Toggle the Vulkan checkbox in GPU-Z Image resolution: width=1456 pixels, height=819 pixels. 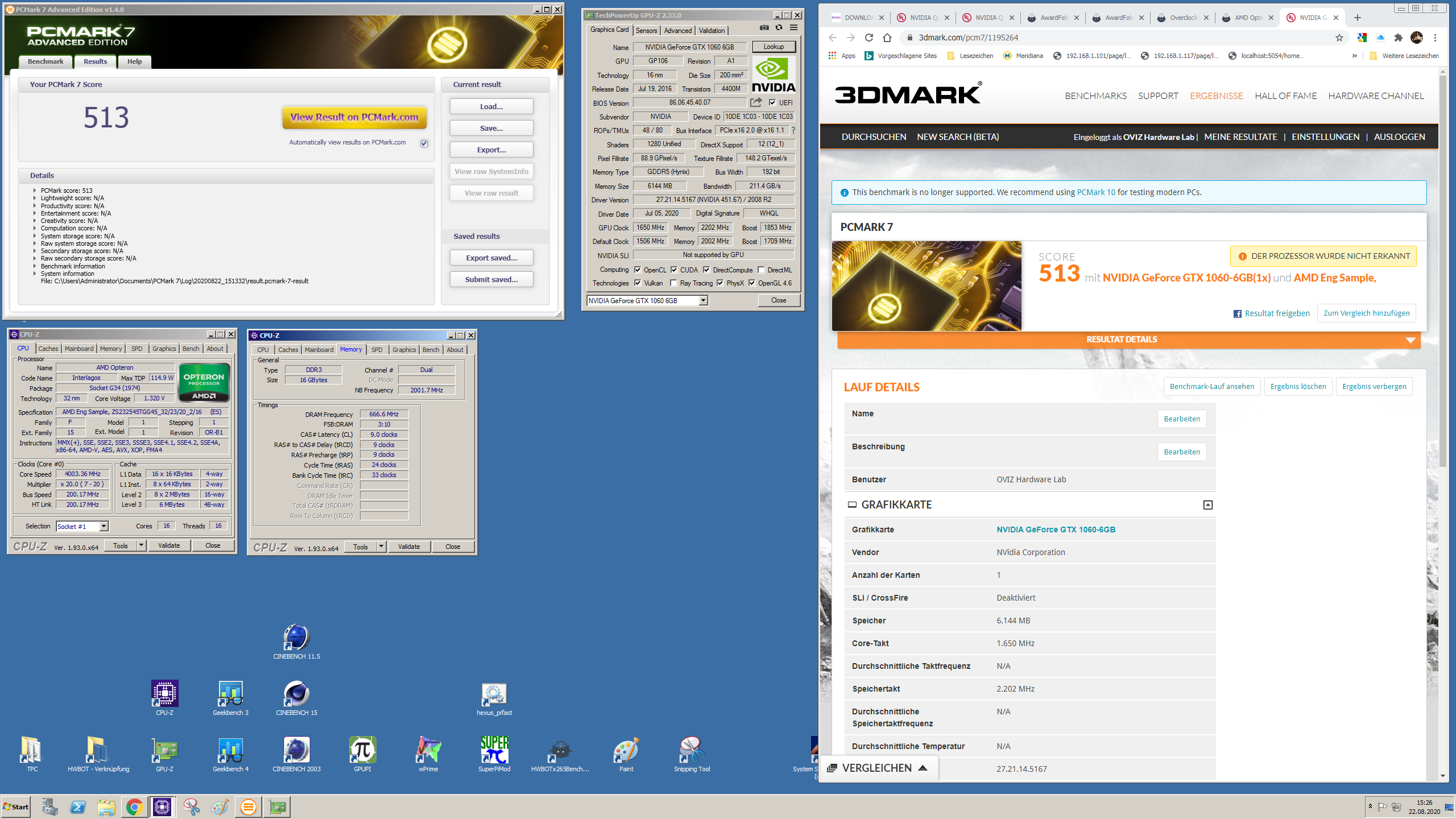coord(638,283)
